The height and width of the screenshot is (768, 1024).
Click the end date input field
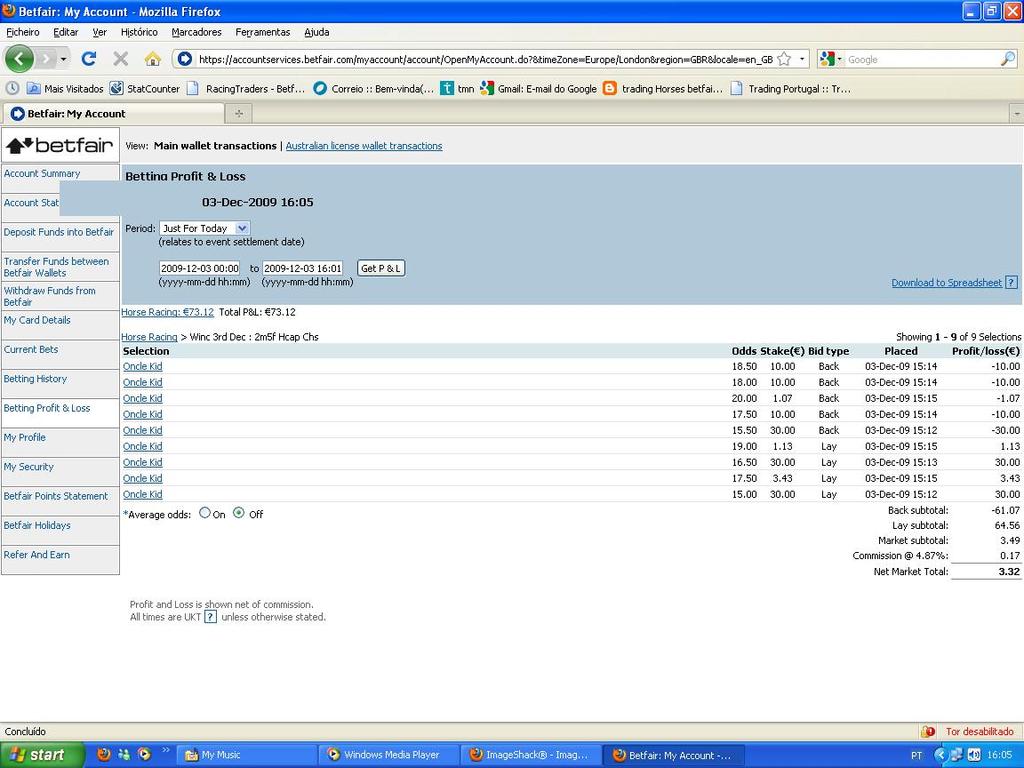click(302, 268)
